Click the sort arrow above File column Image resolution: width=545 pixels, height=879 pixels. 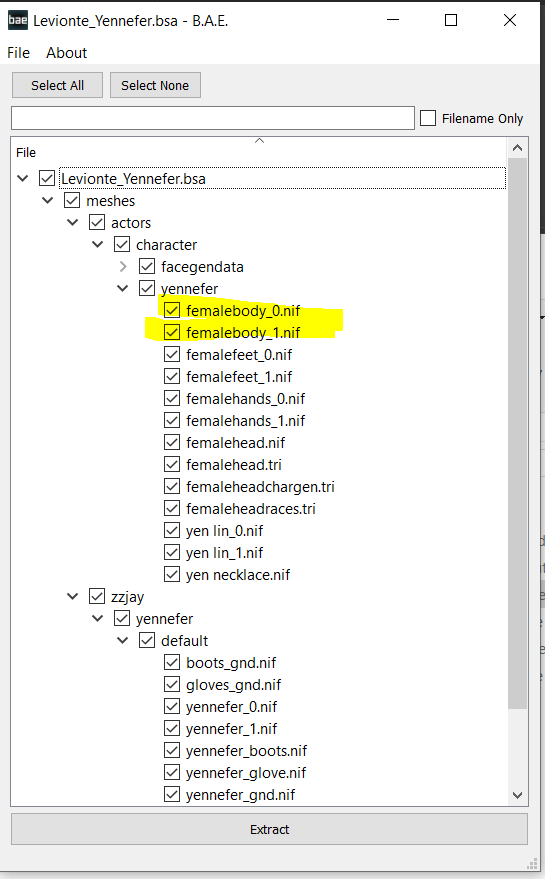(259, 141)
